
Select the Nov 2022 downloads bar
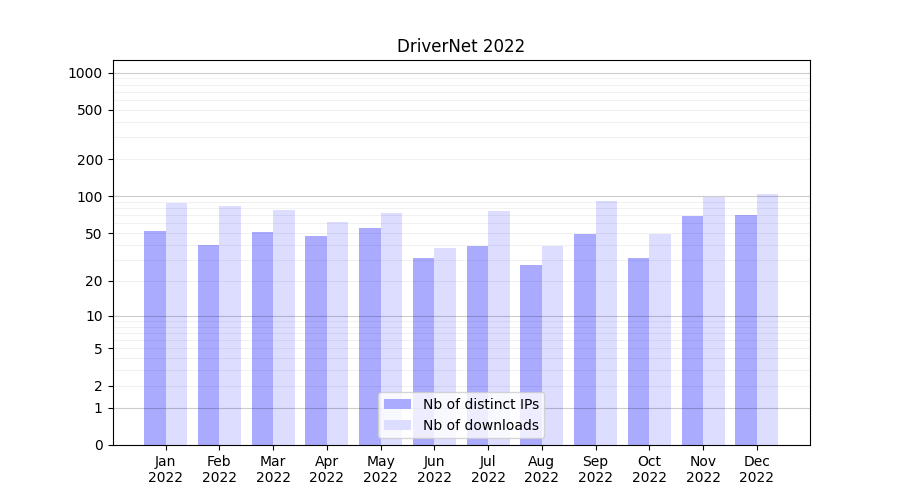pyautogui.click(x=714, y=320)
